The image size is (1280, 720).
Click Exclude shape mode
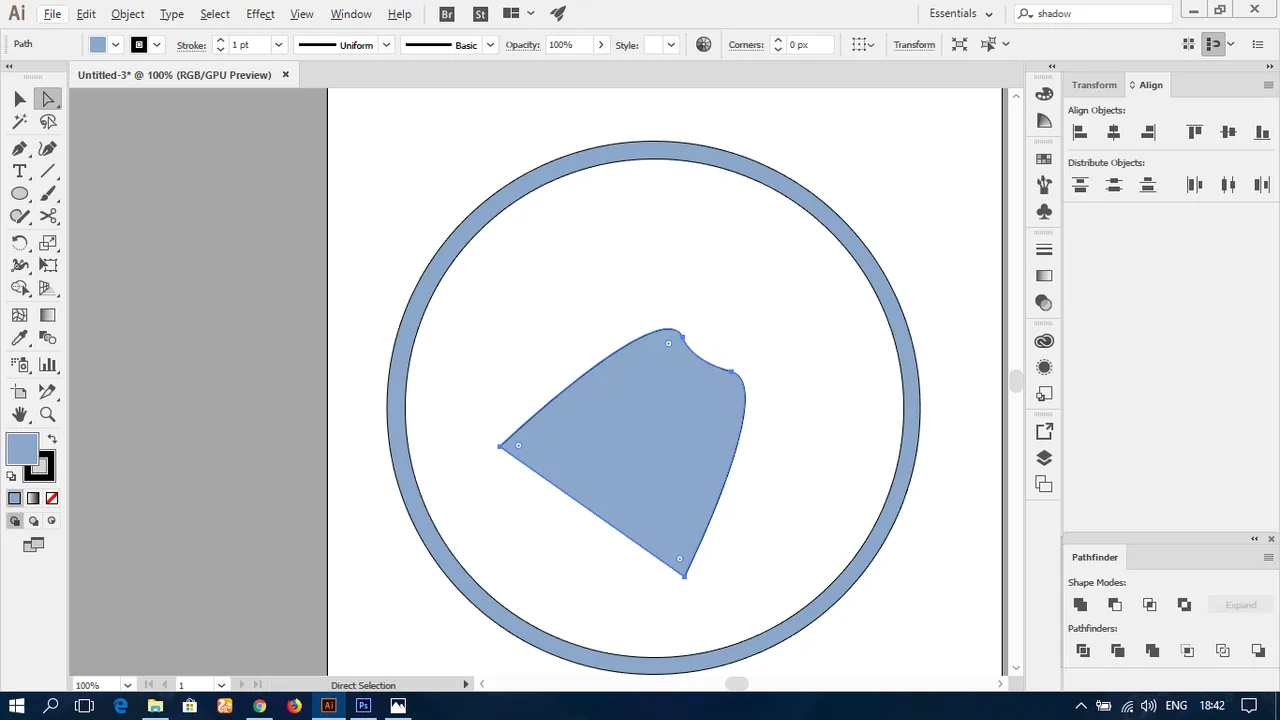pyautogui.click(x=1185, y=605)
